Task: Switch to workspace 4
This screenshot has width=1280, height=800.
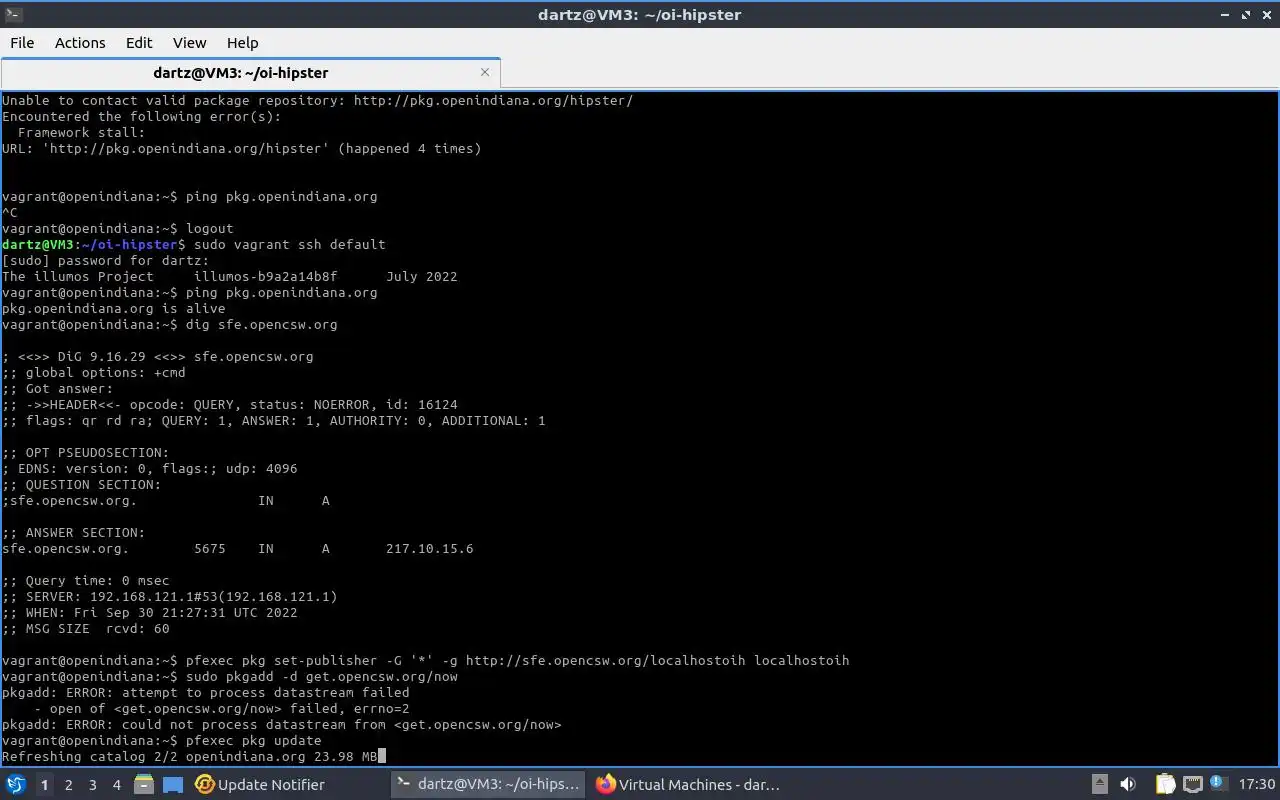Action: [116, 785]
